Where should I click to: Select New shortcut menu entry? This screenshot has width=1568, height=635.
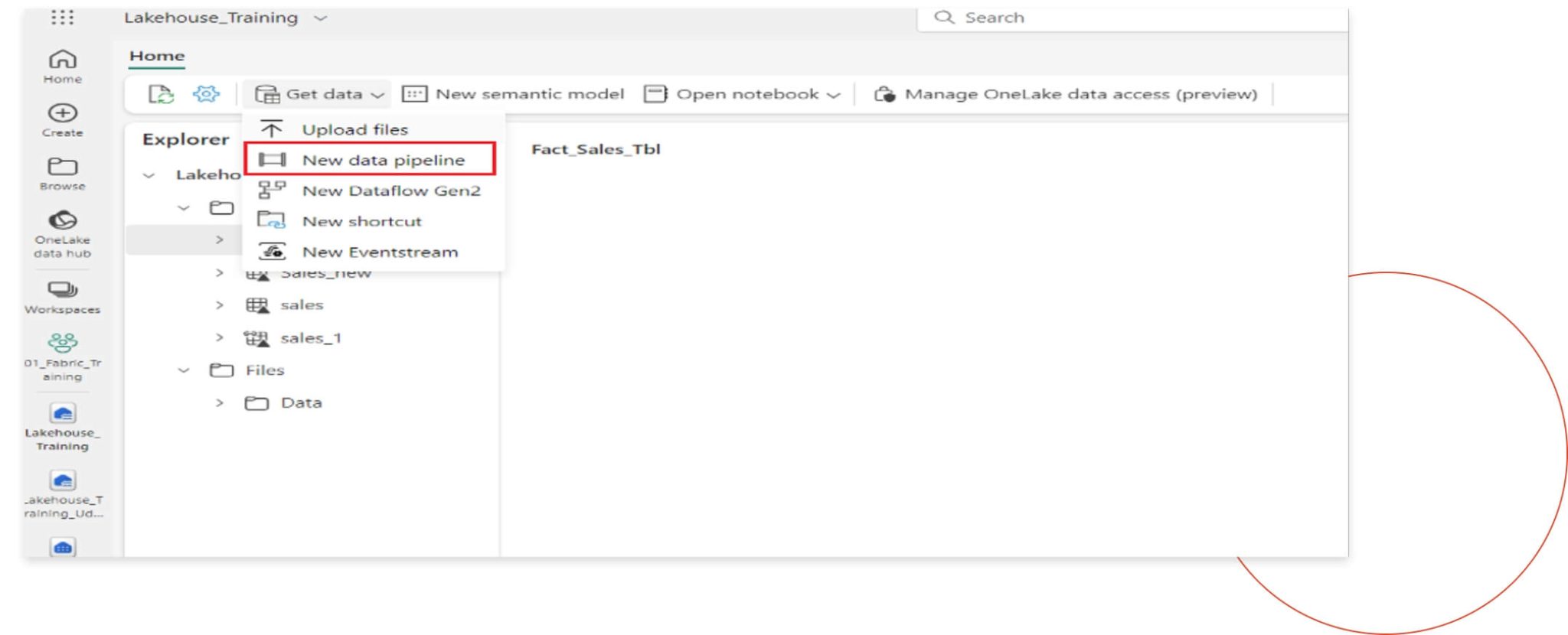[x=373, y=221]
